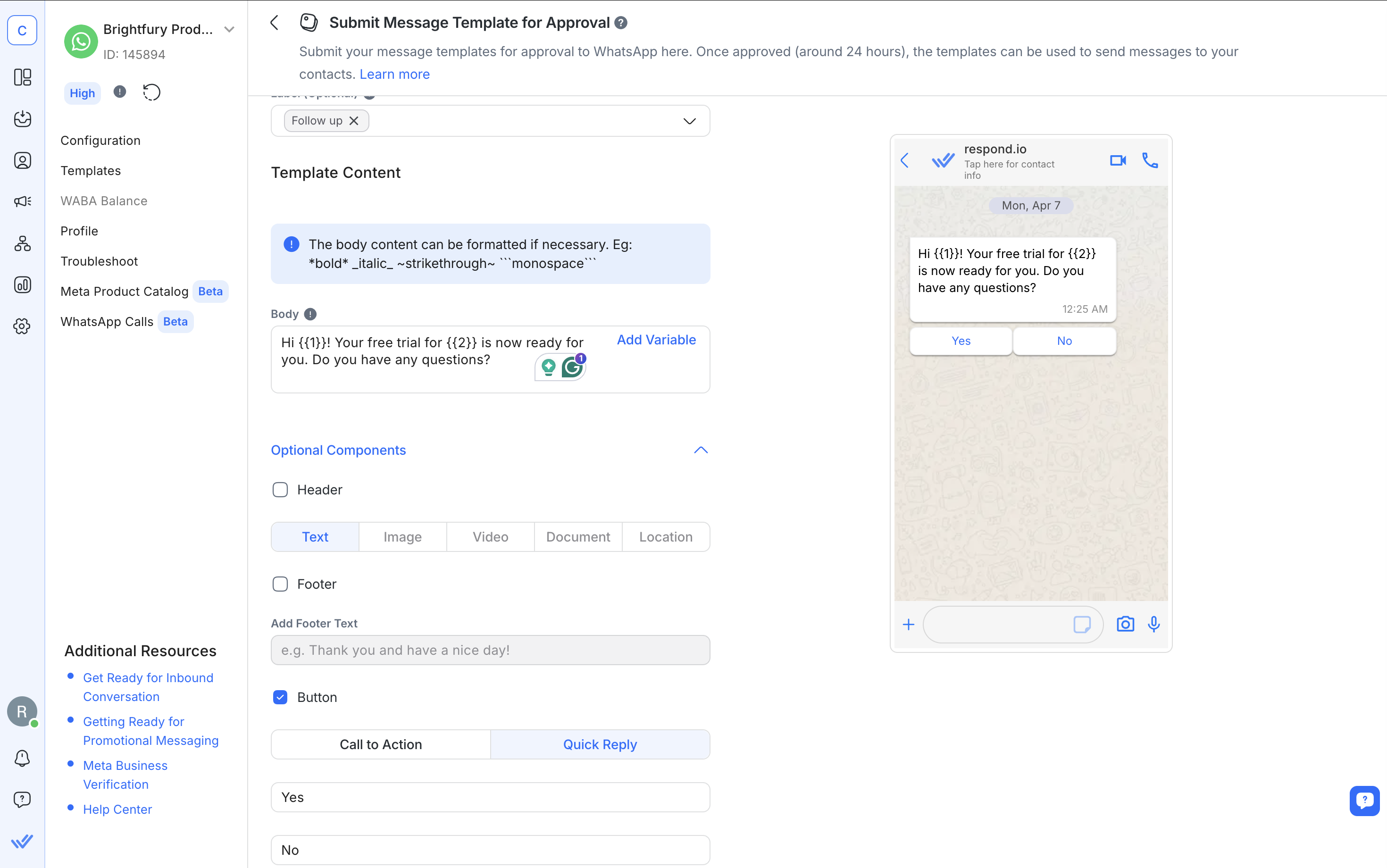This screenshot has width=1387, height=868.
Task: Open the Reports chart icon
Action: coord(22,285)
